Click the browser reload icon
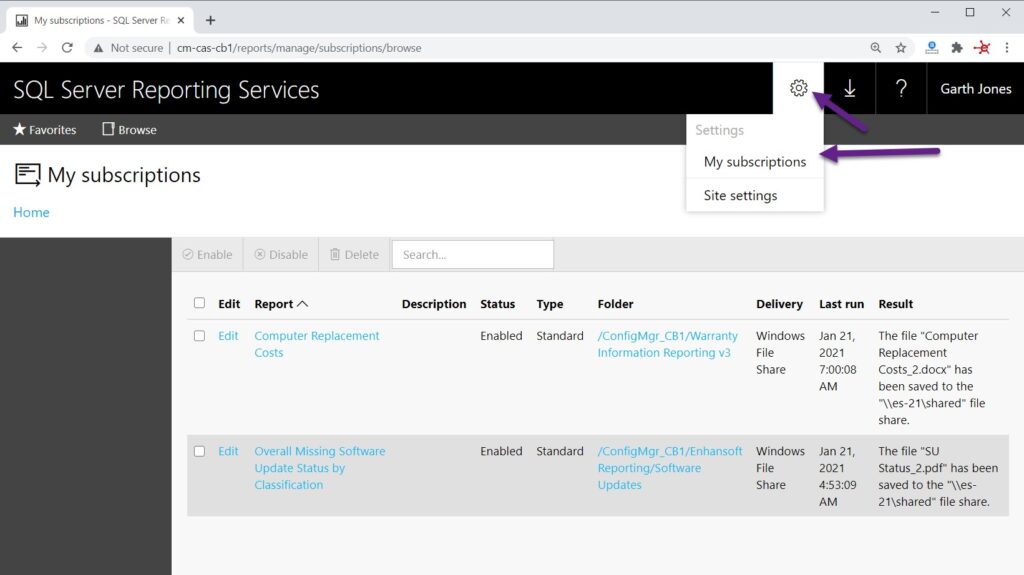This screenshot has height=575, width=1024. (67, 47)
